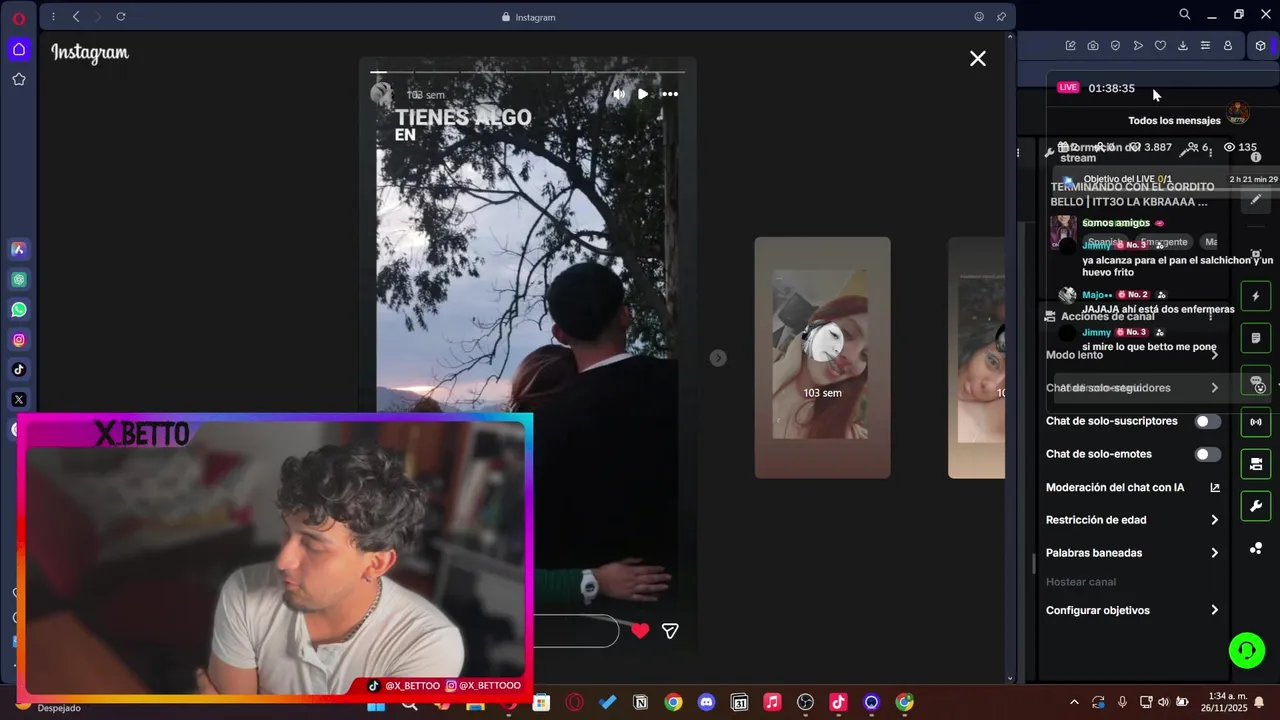Open the extensions cube icon
This screenshot has height=720, width=1280.
point(1260,46)
